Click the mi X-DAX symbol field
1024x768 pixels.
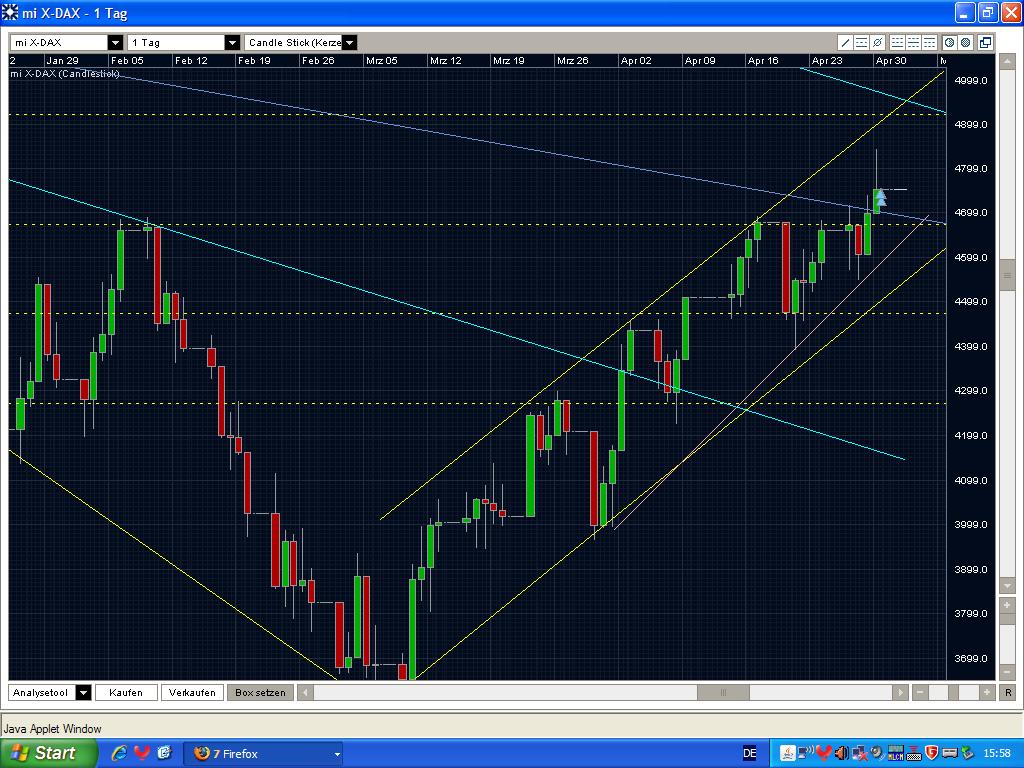pyautogui.click(x=59, y=42)
